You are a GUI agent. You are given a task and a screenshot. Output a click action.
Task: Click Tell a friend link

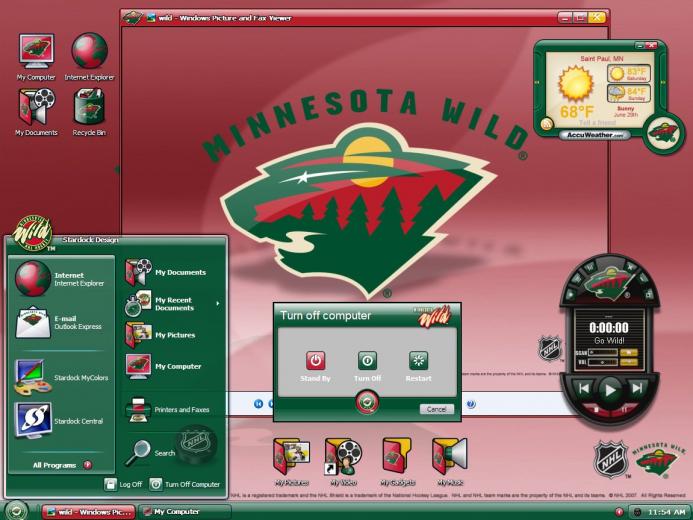click(597, 123)
